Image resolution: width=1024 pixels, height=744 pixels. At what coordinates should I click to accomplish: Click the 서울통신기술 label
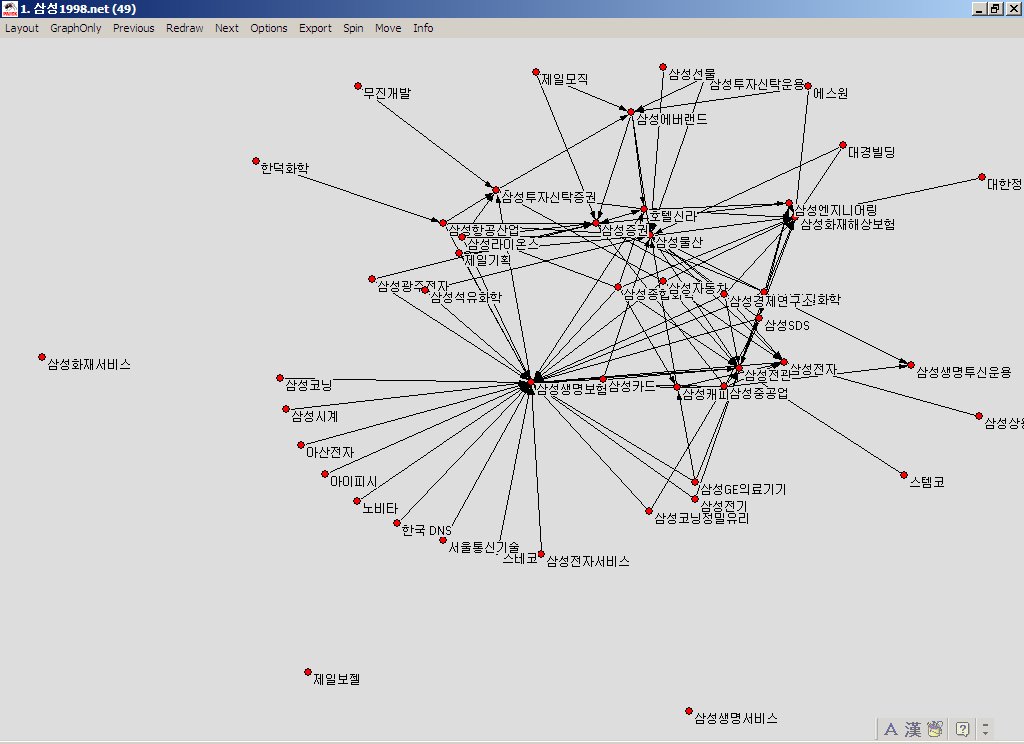pos(484,547)
